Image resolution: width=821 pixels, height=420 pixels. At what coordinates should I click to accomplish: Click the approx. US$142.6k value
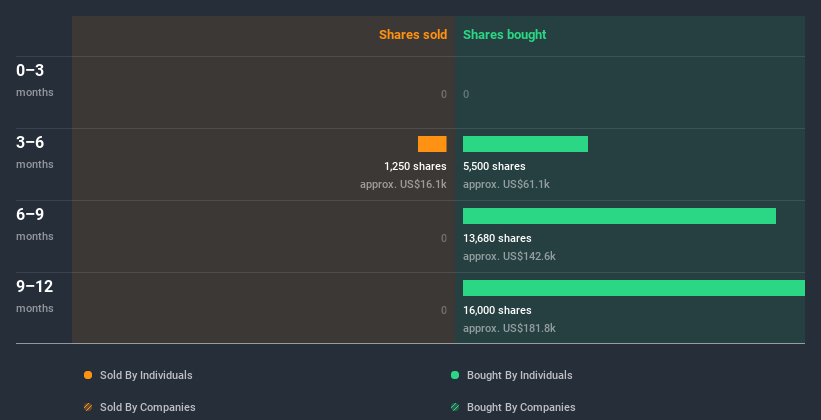pos(509,256)
